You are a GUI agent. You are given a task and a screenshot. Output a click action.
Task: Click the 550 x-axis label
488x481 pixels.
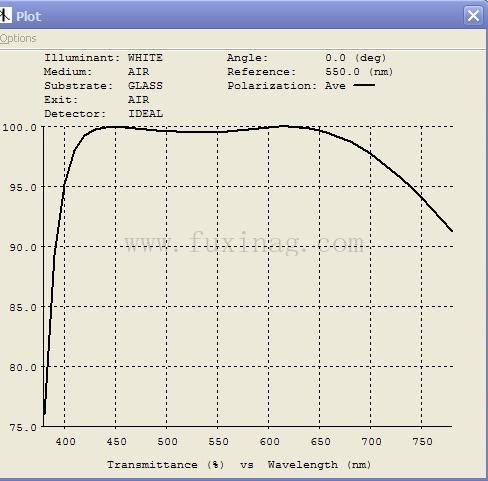pos(218,442)
